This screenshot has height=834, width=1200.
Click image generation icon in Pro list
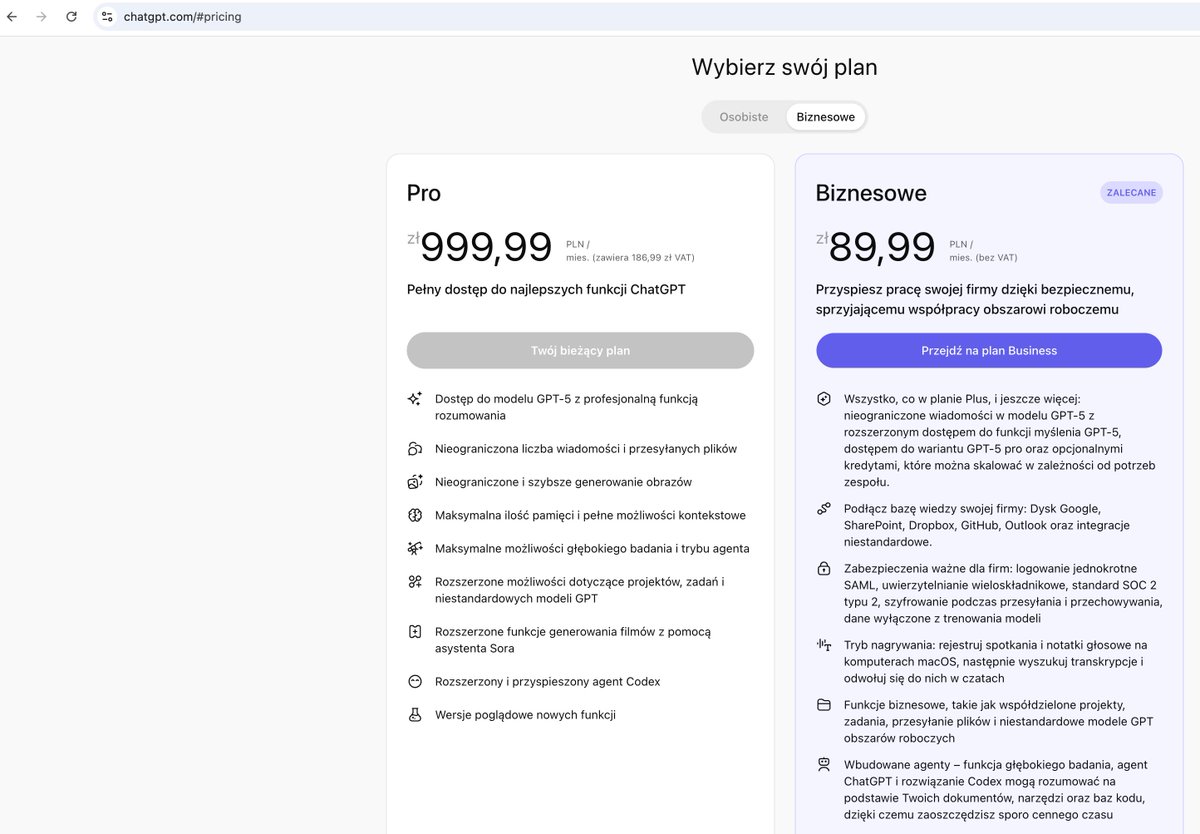(x=415, y=482)
